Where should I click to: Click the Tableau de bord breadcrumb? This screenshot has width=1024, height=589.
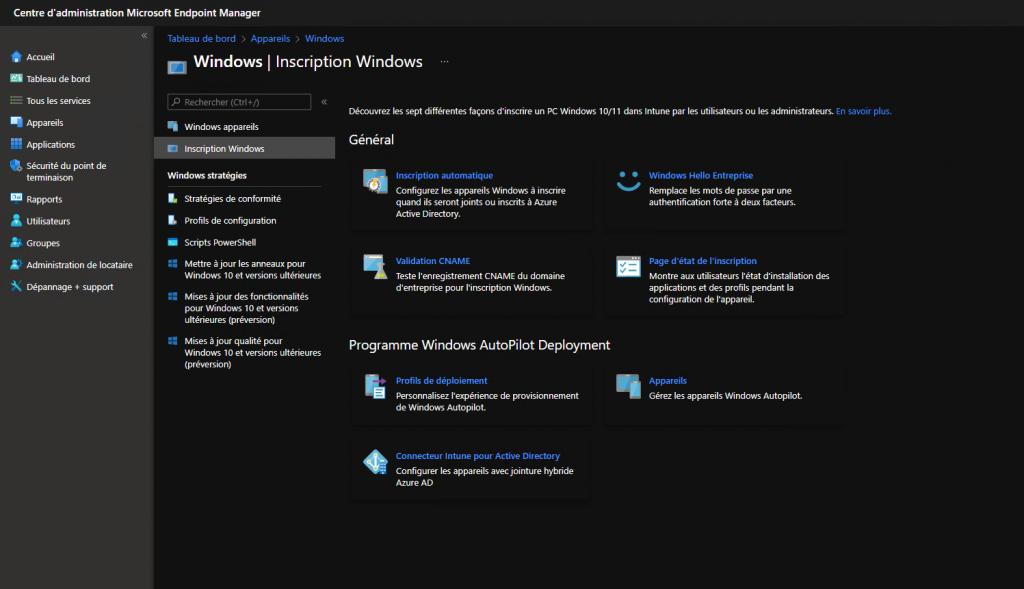(x=201, y=39)
